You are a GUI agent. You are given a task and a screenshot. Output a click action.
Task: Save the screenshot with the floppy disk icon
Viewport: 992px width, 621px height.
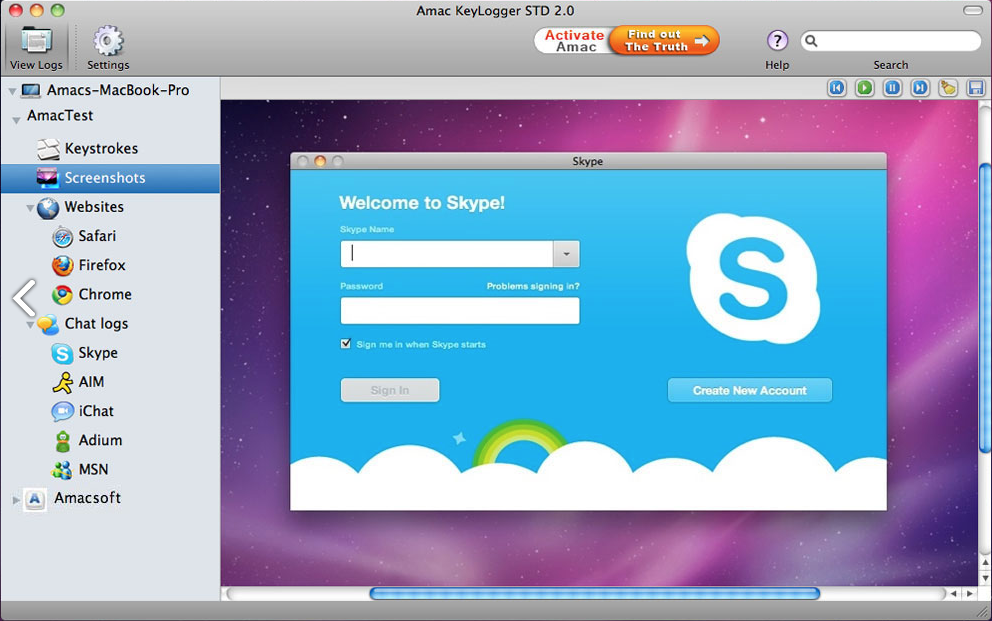click(976, 88)
